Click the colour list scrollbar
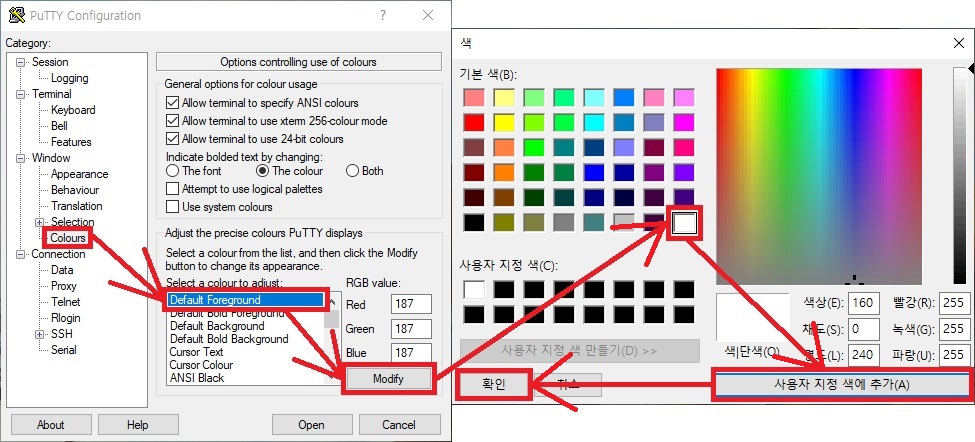 click(x=333, y=339)
